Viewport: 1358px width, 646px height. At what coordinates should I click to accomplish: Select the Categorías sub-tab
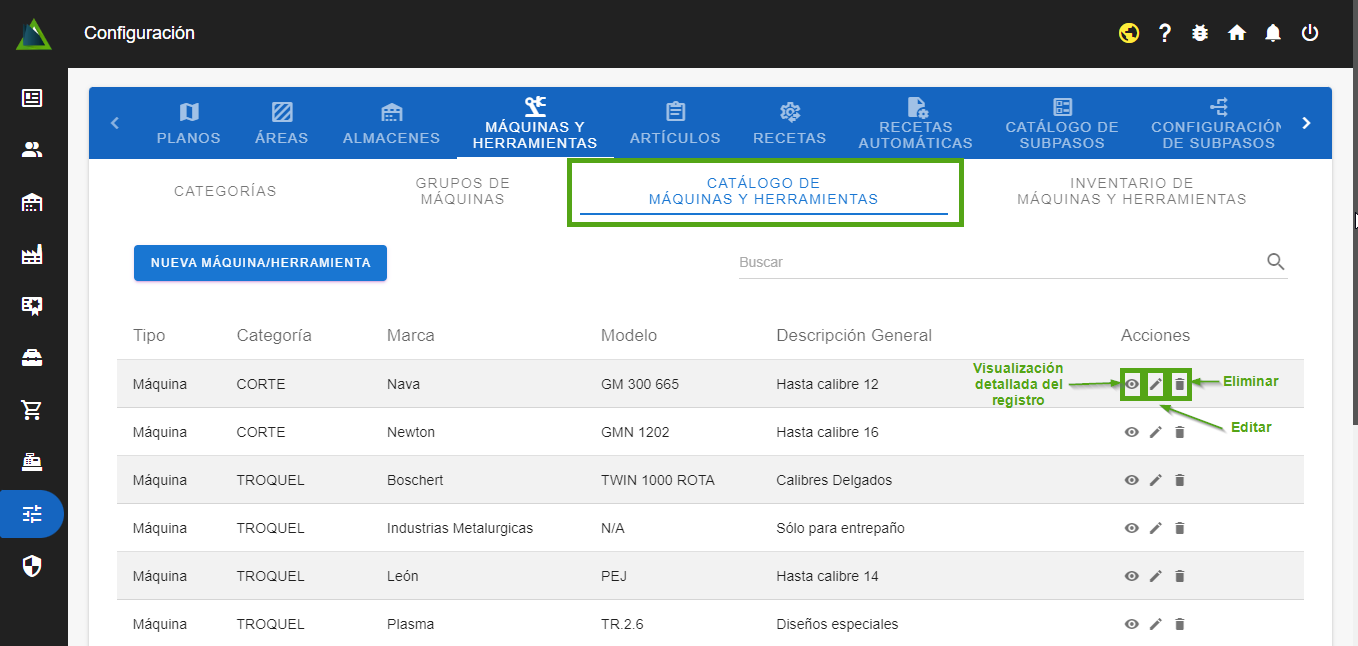[225, 191]
